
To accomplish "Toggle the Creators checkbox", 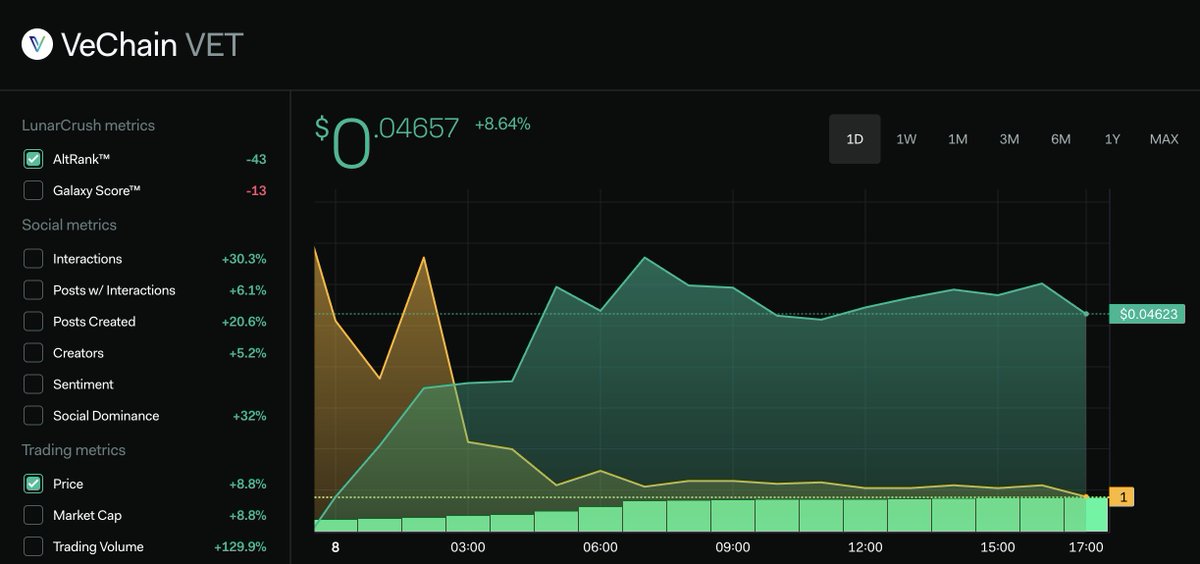I will pos(34,353).
